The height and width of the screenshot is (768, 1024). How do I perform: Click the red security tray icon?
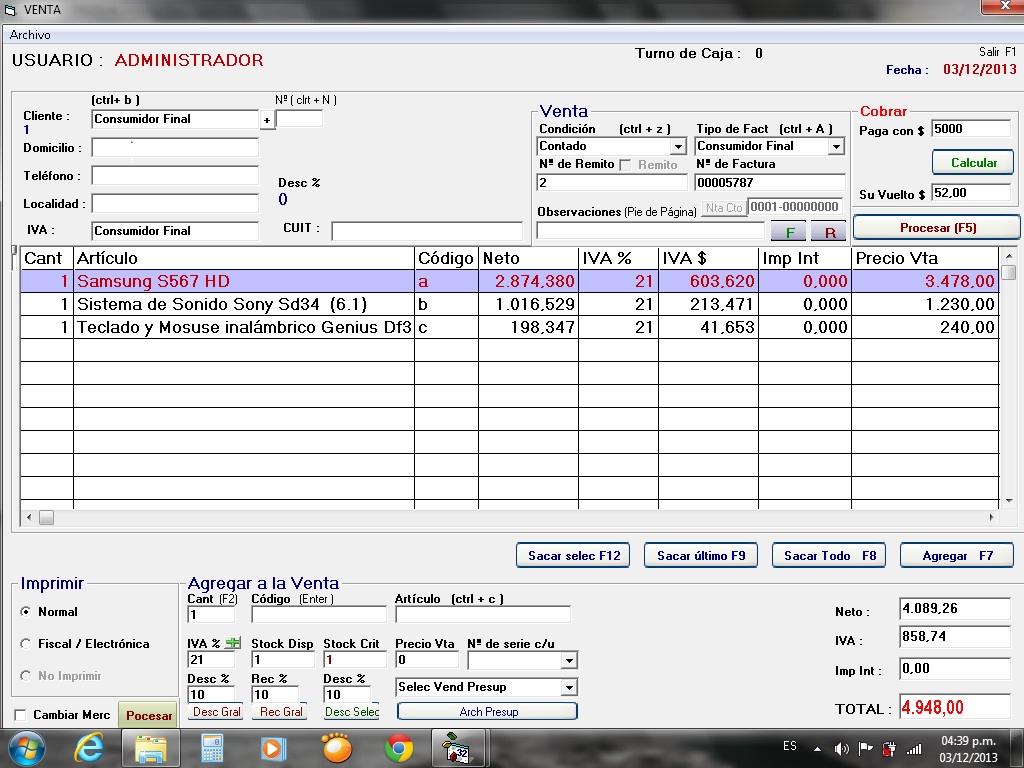pyautogui.click(x=889, y=749)
